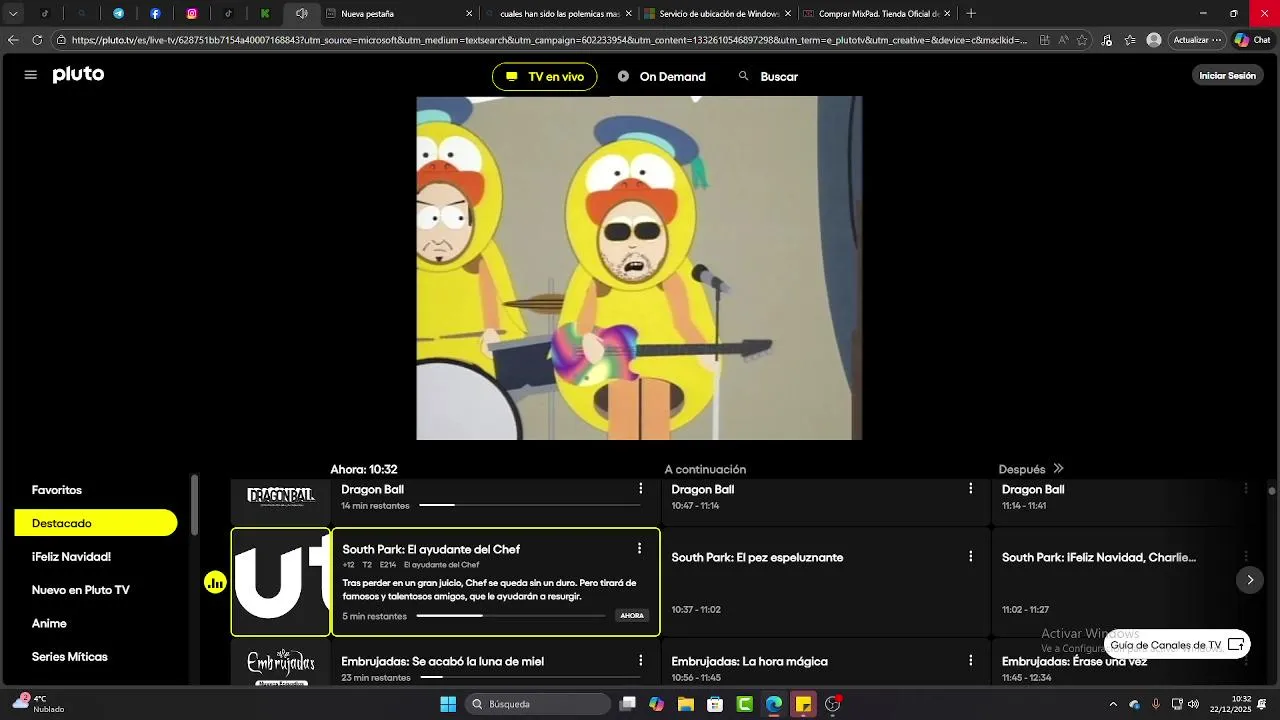Click the yellow now-playing equalizer icon
The height and width of the screenshot is (720, 1280).
click(215, 582)
